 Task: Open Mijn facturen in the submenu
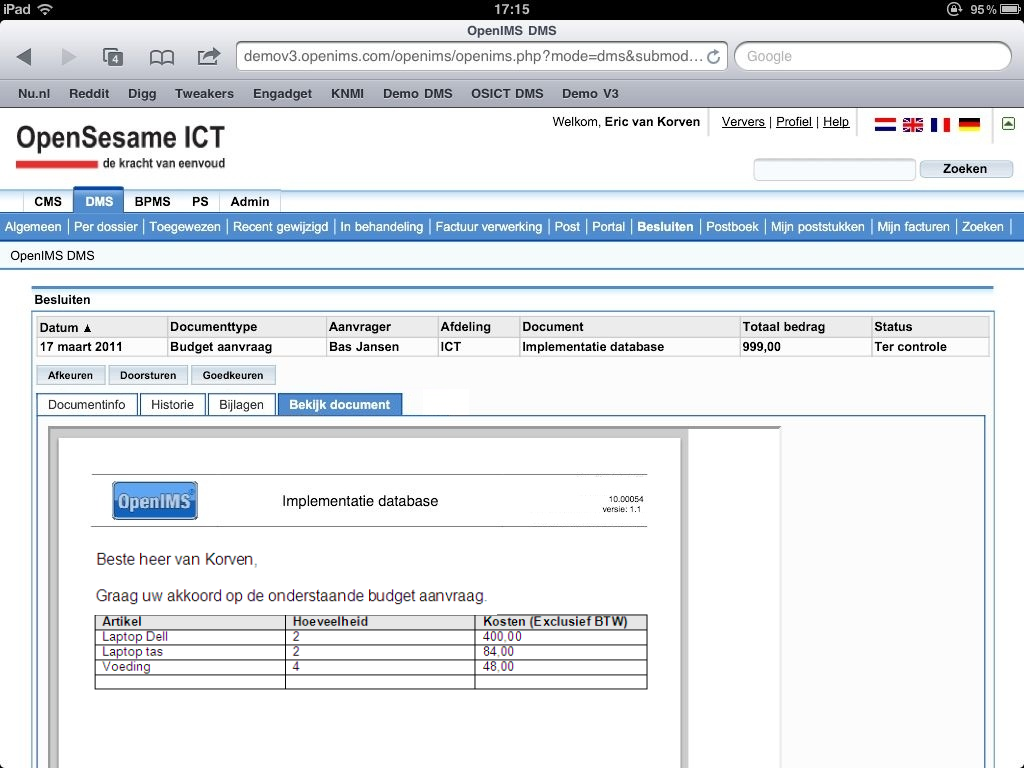coord(913,227)
